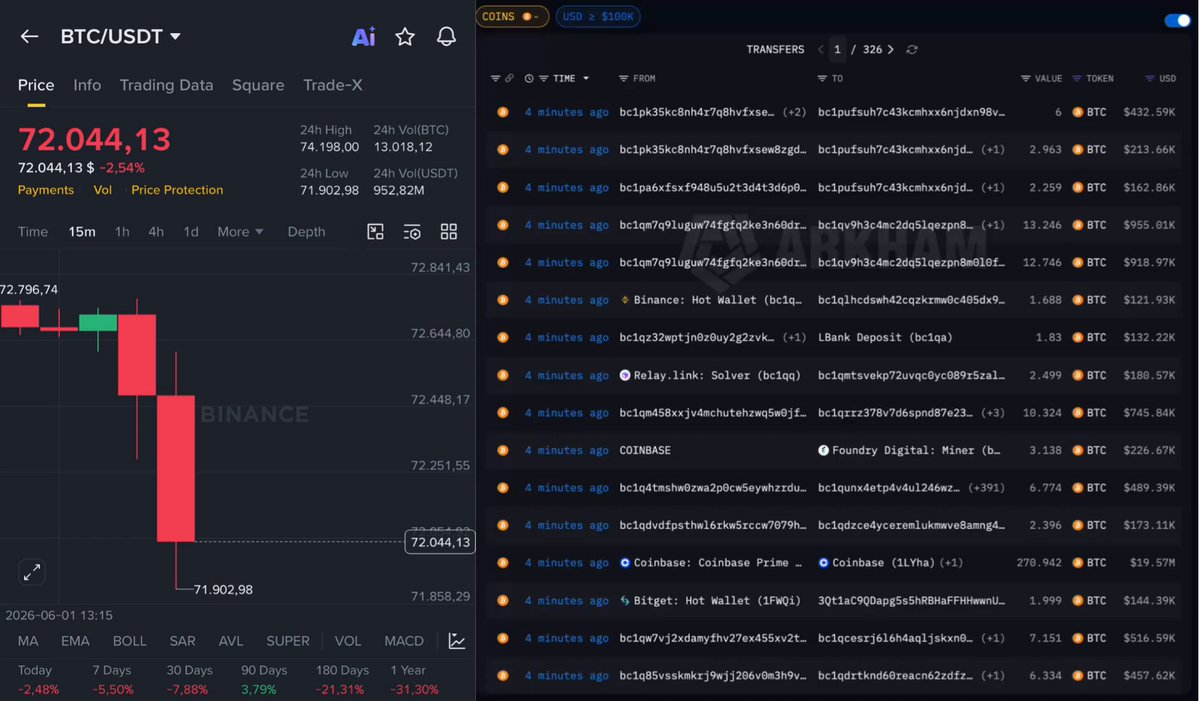
Task: Click the Relay.link Solver entity icon
Action: point(625,375)
